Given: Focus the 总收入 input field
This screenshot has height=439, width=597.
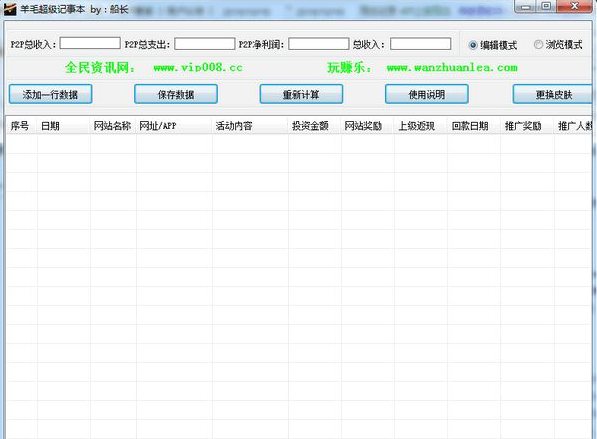Looking at the screenshot, I should click(421, 43).
